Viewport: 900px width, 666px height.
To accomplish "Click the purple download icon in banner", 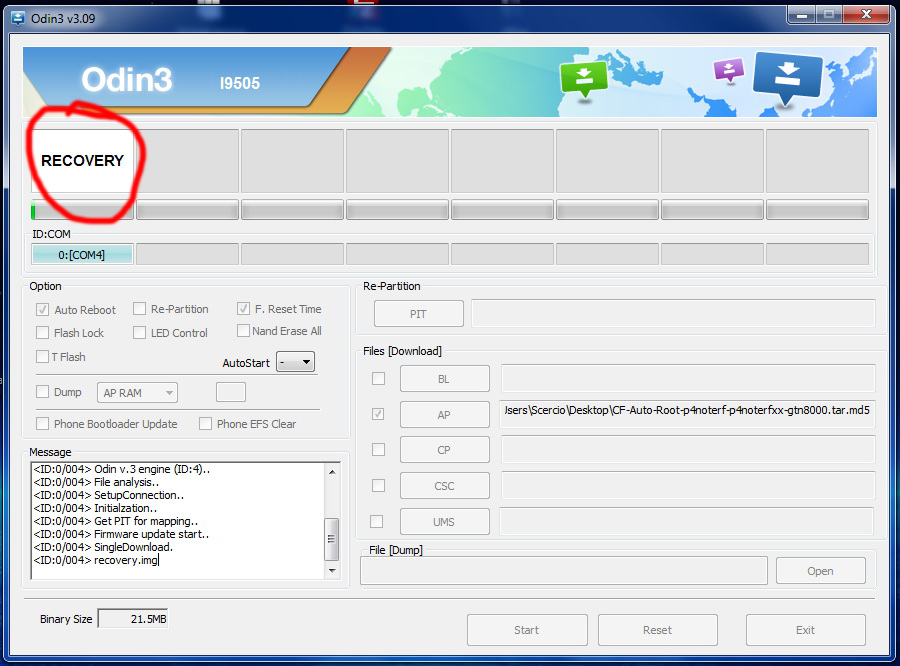I will click(x=728, y=70).
